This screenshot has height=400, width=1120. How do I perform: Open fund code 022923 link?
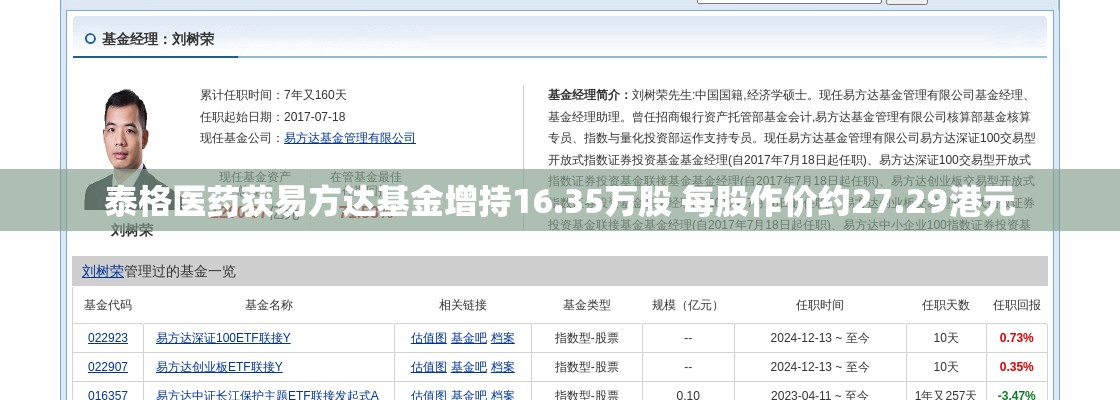click(x=108, y=338)
